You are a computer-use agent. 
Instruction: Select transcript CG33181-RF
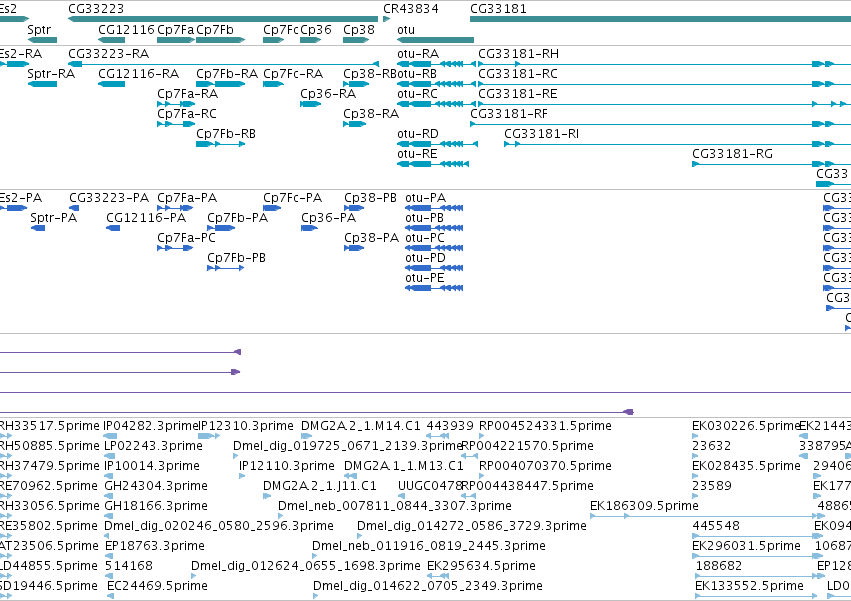[x=661, y=124]
